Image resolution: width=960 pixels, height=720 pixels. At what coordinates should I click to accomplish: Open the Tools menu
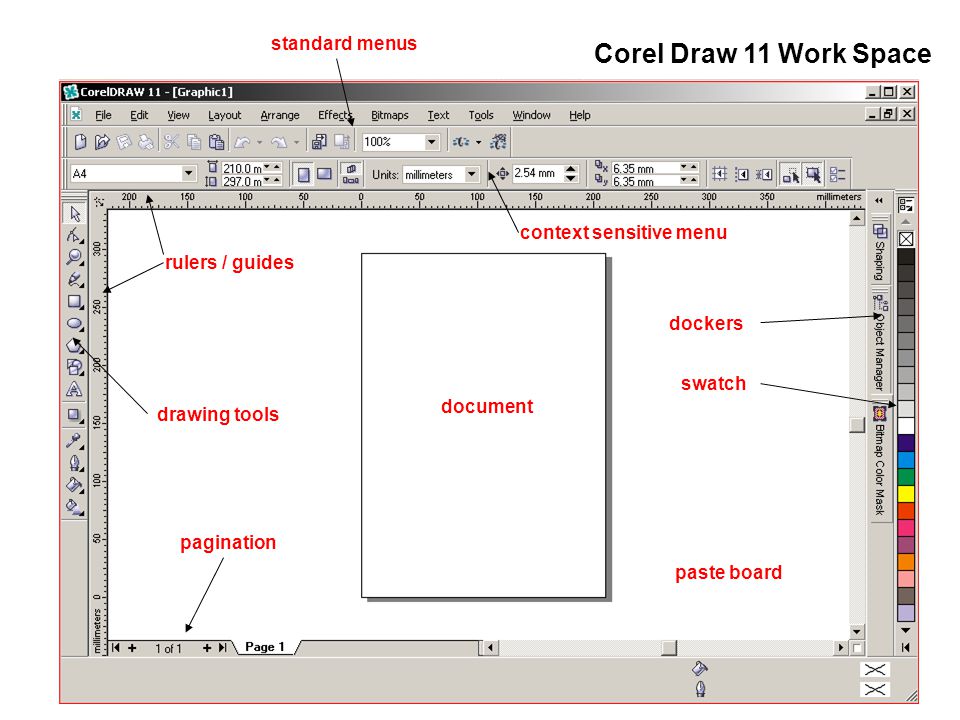pos(481,115)
